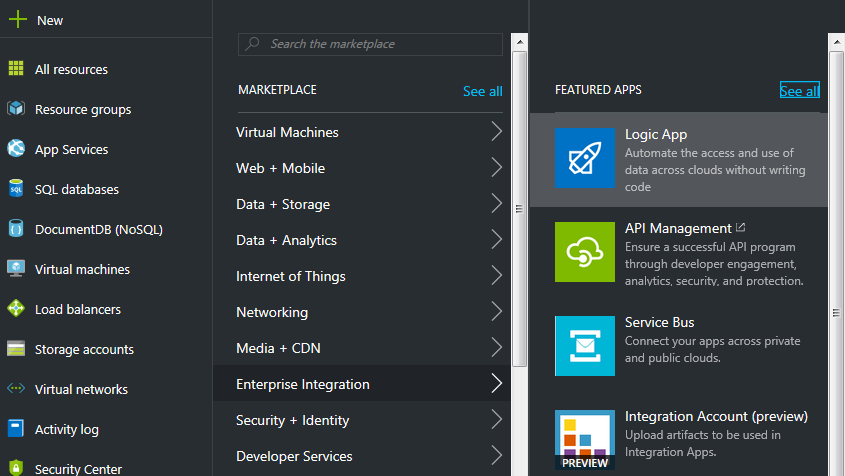
Task: Click the Logic App rocket icon
Action: click(585, 158)
